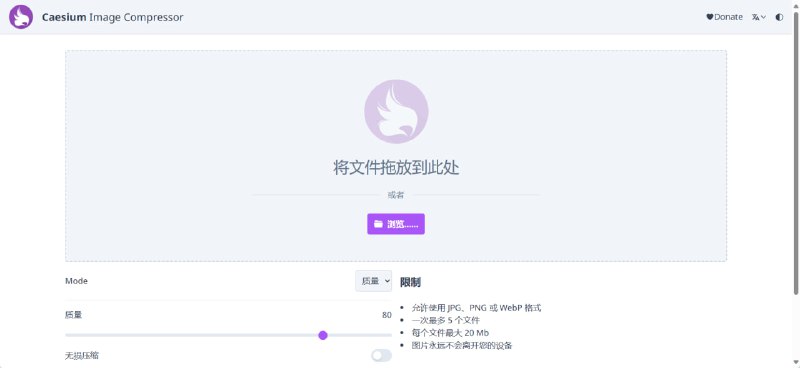Click the page vertical scrollbar
800x368 pixels.
click(796, 153)
